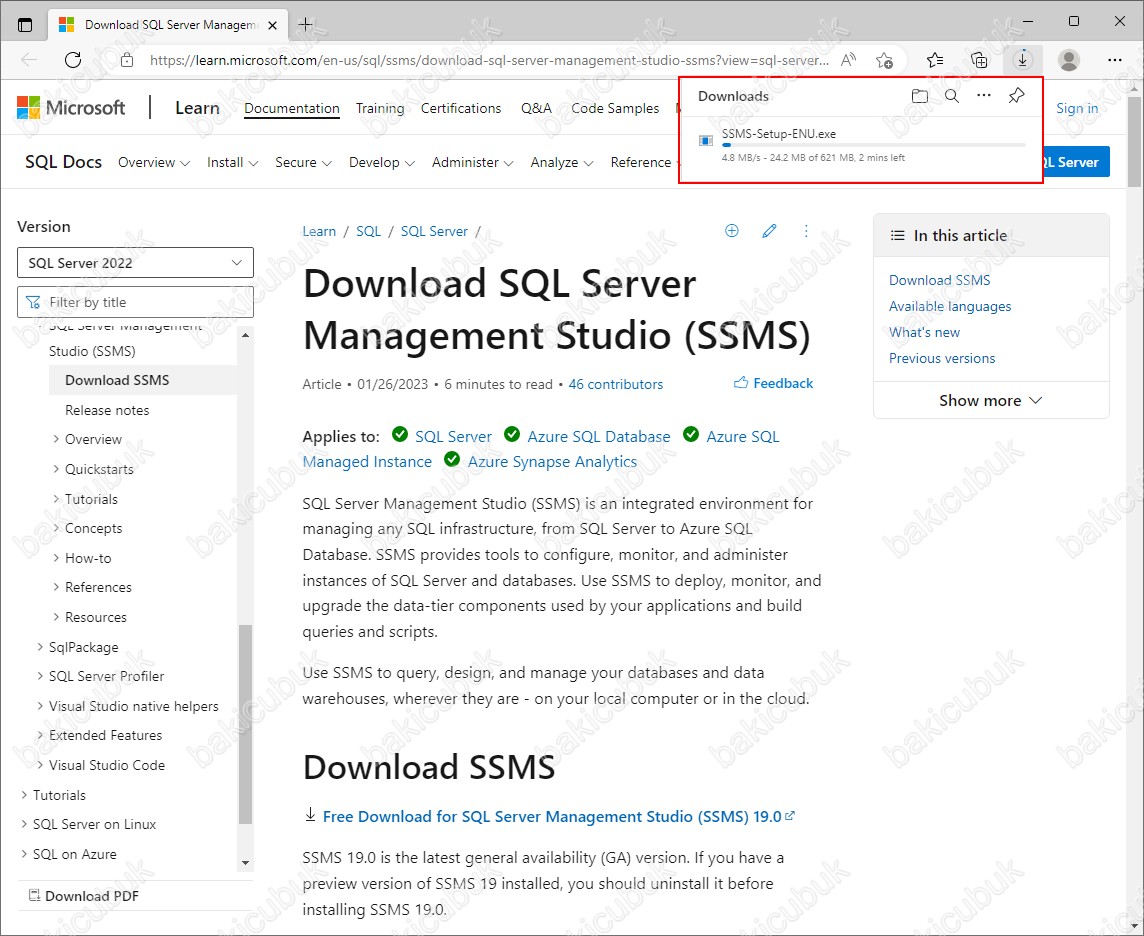
Task: Expand the Secure dropdown menu
Action: [x=304, y=162]
